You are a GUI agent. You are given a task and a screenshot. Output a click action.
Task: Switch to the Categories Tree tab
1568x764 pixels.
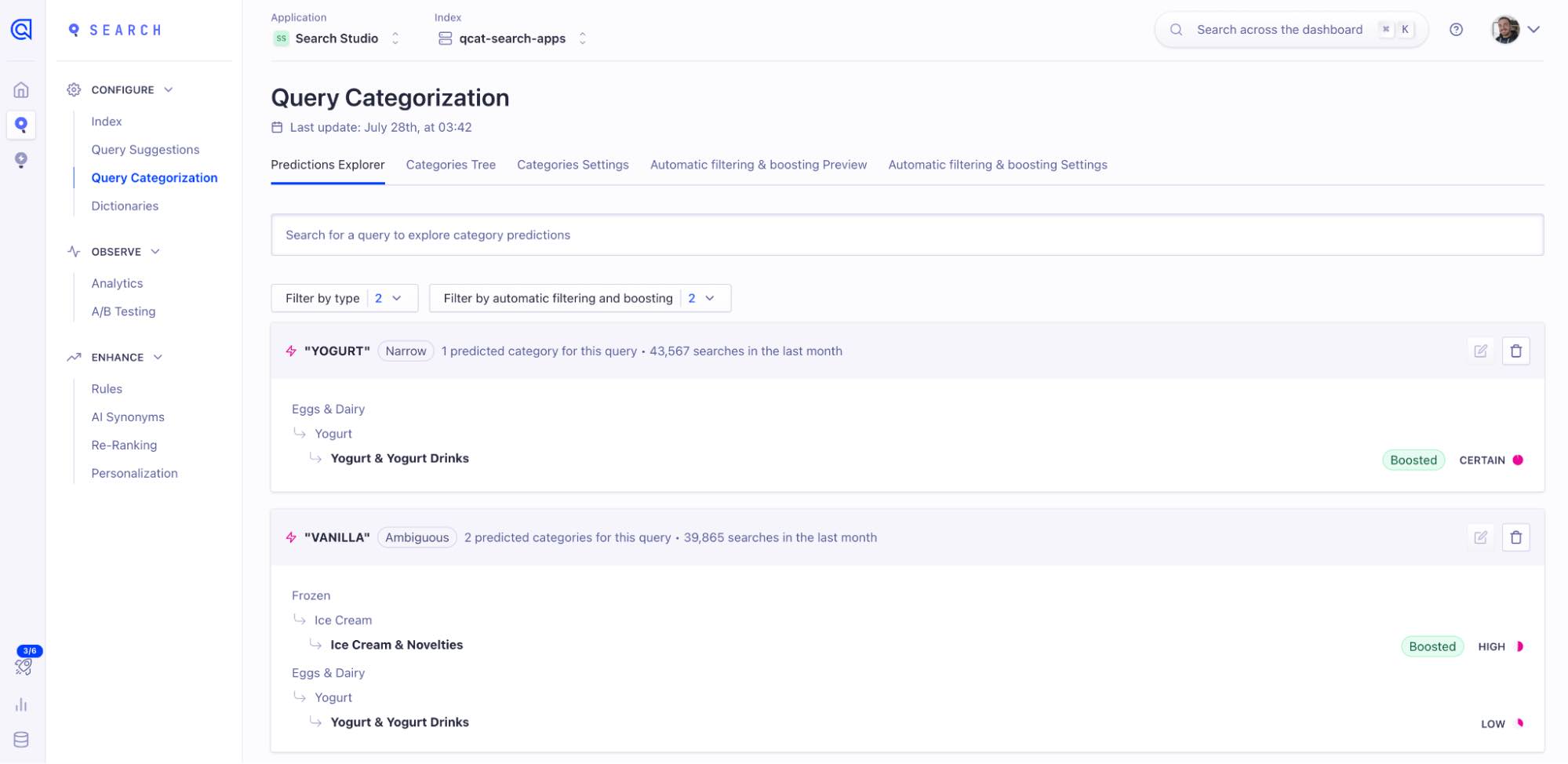[450, 166]
